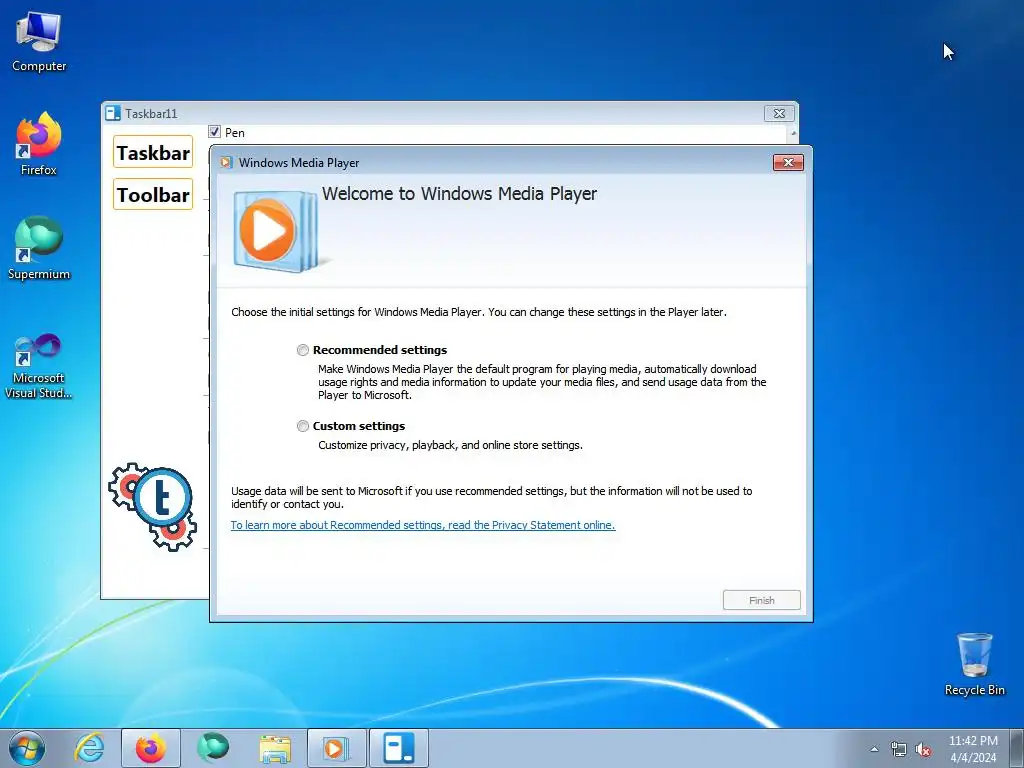Close the Windows Media Player dialog
The width and height of the screenshot is (1024, 768).
coord(788,163)
